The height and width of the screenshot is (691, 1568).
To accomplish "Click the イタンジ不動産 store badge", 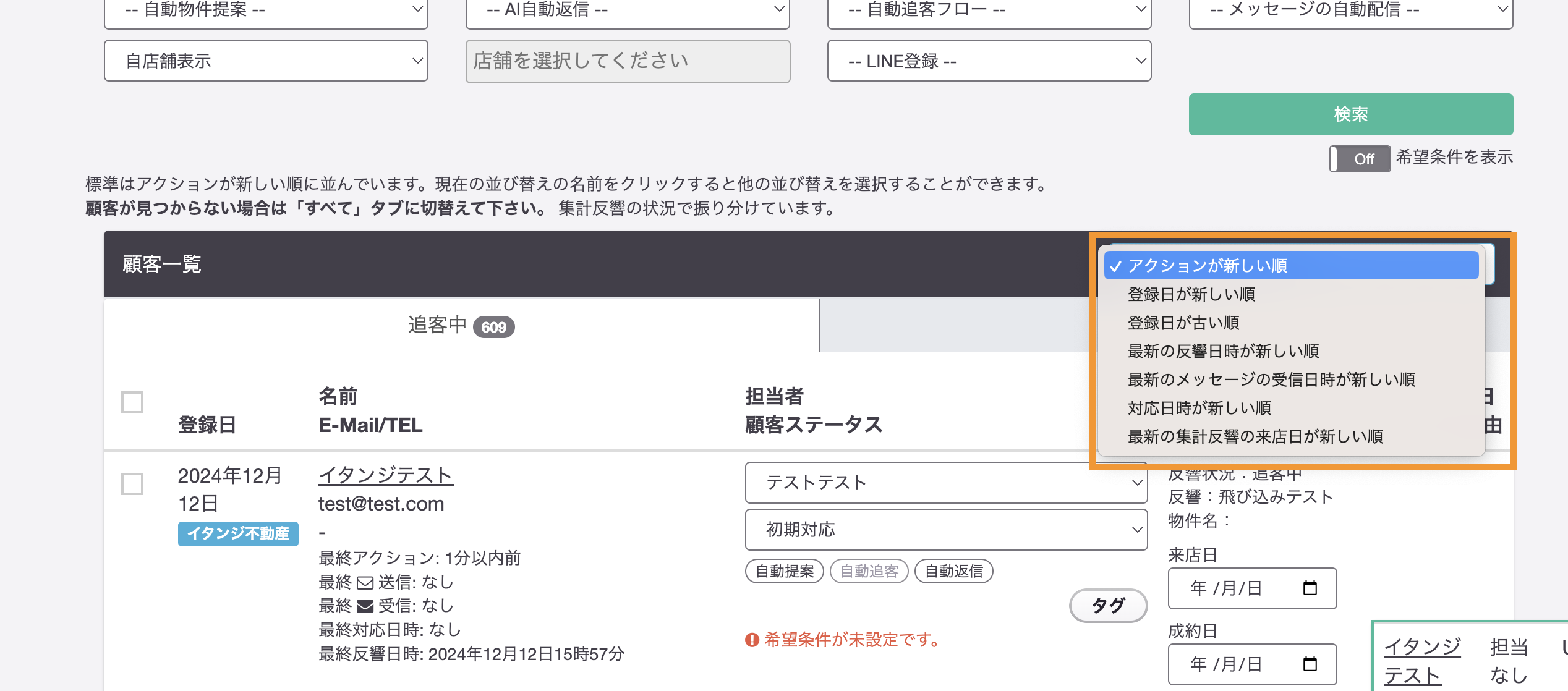I will pyautogui.click(x=238, y=533).
